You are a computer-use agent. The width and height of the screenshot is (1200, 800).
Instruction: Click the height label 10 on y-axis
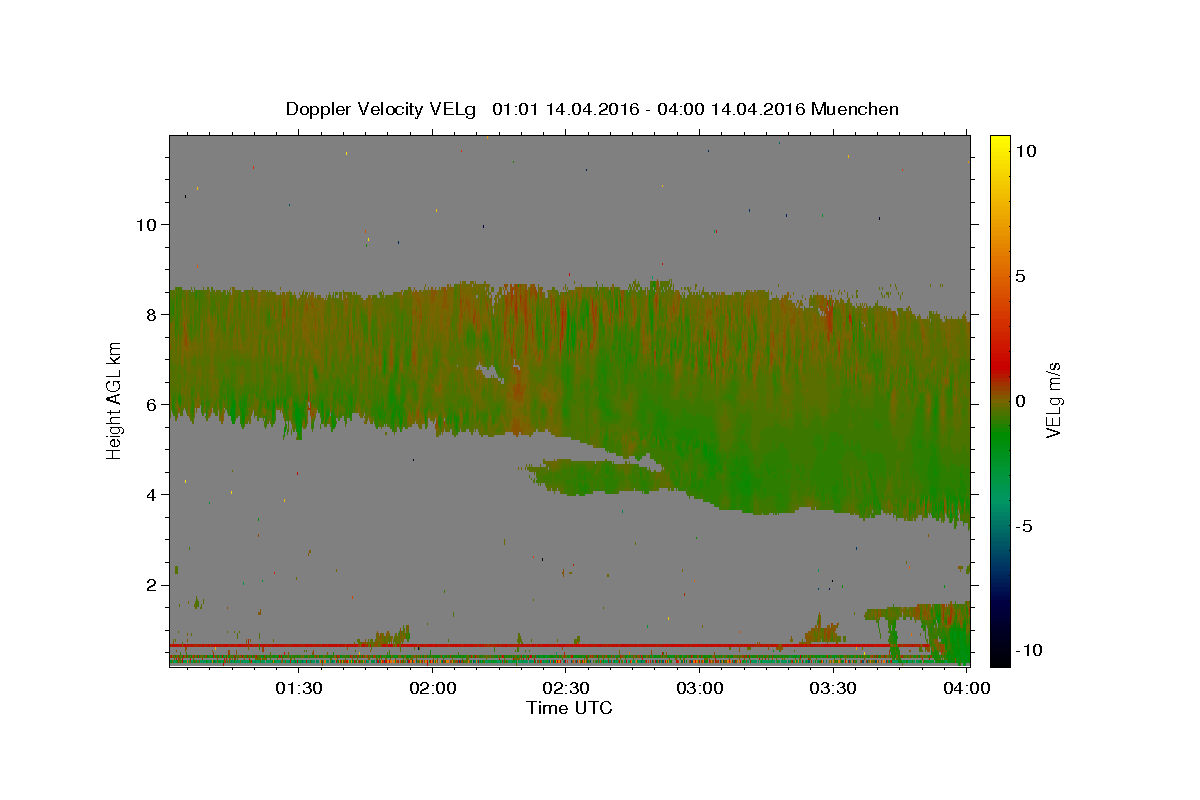(146, 224)
